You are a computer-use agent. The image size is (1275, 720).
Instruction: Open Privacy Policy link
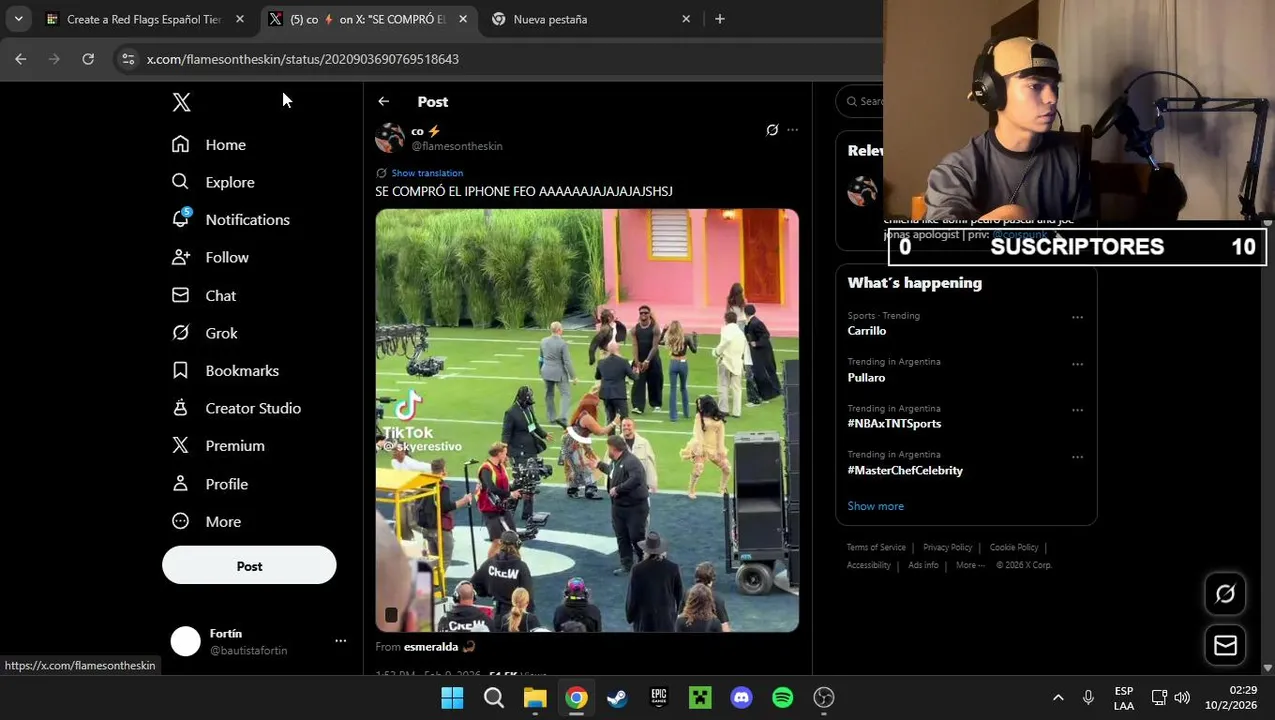tap(947, 548)
